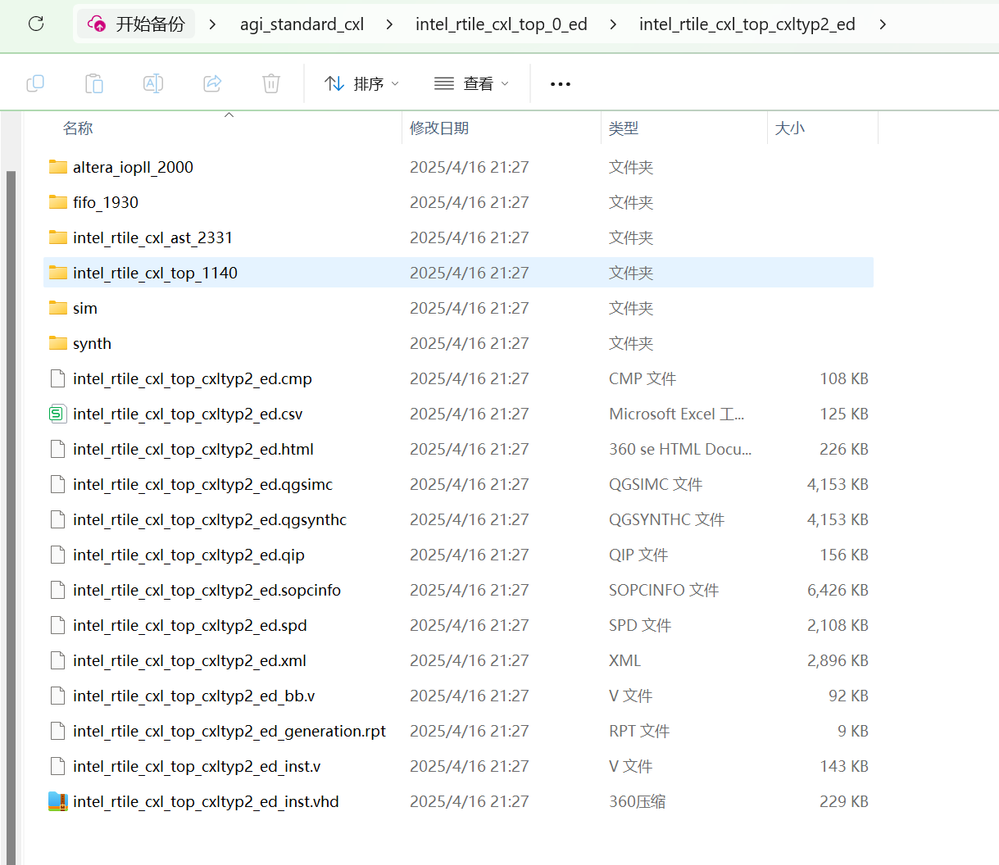Image resolution: width=999 pixels, height=865 pixels.
Task: Click the copy icon in toolbar
Action: pyautogui.click(x=35, y=83)
